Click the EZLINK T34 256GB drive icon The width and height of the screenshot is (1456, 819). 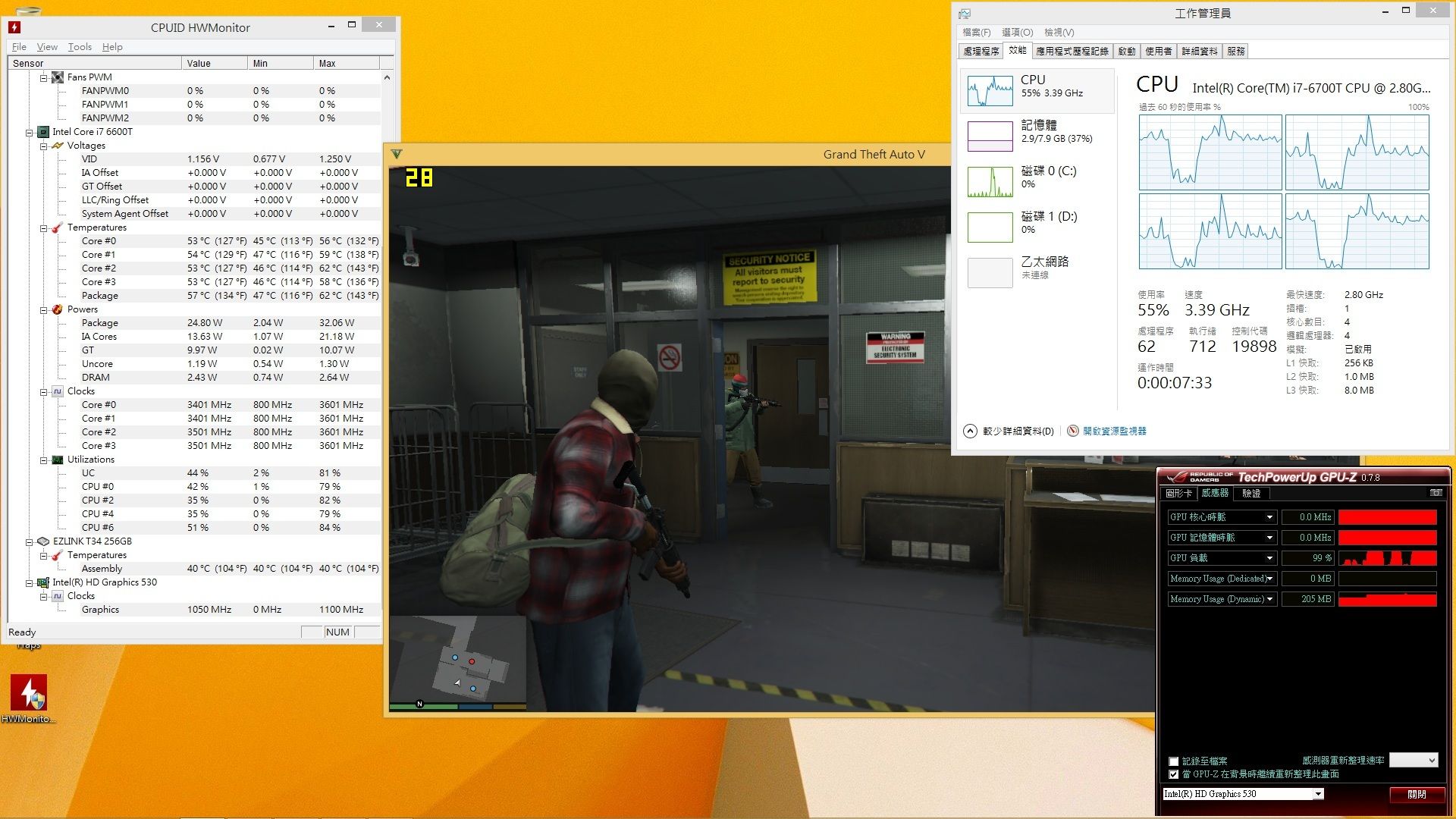click(43, 541)
